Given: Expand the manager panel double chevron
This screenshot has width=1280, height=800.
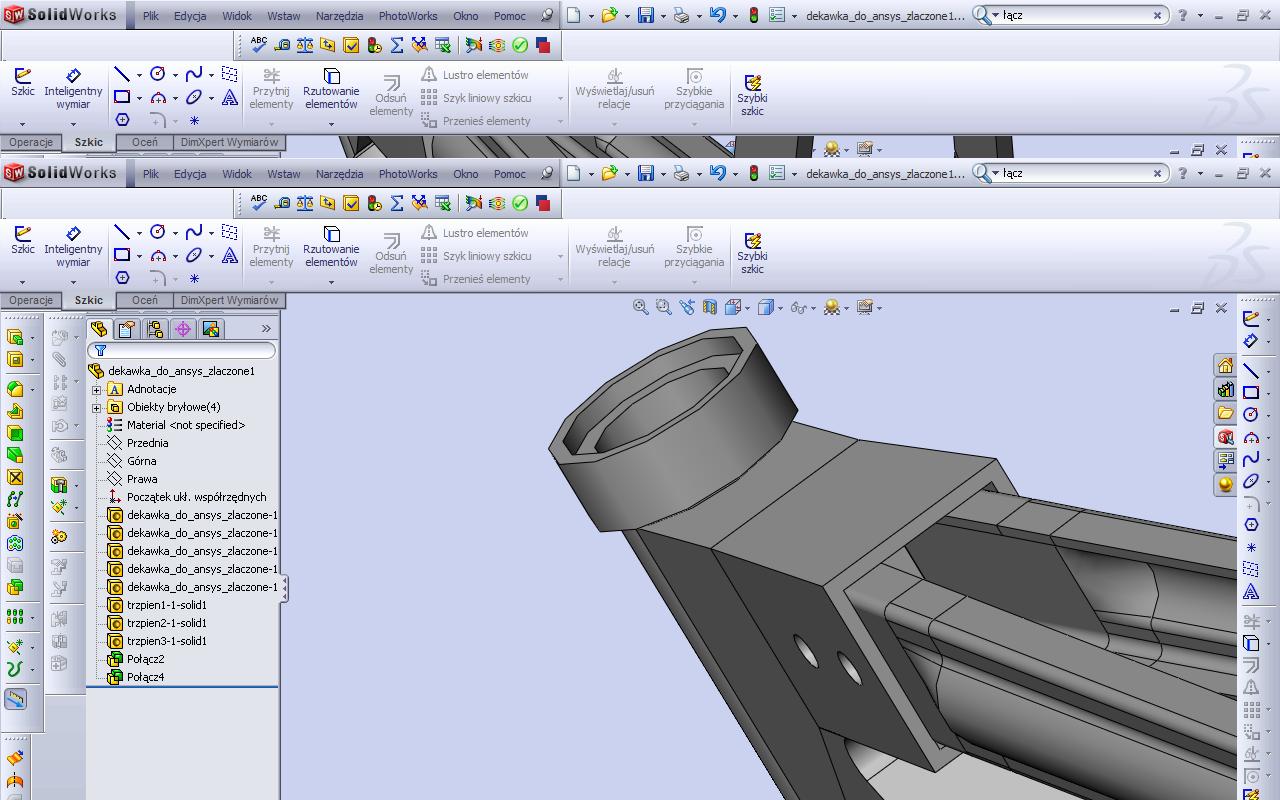Looking at the screenshot, I should pos(266,329).
